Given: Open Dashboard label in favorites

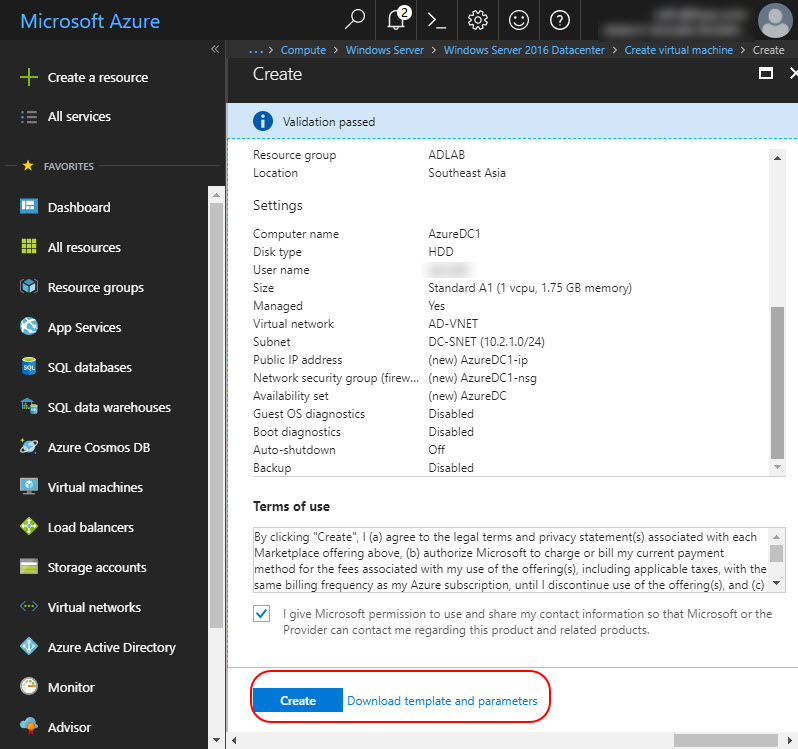Looking at the screenshot, I should click(x=79, y=207).
